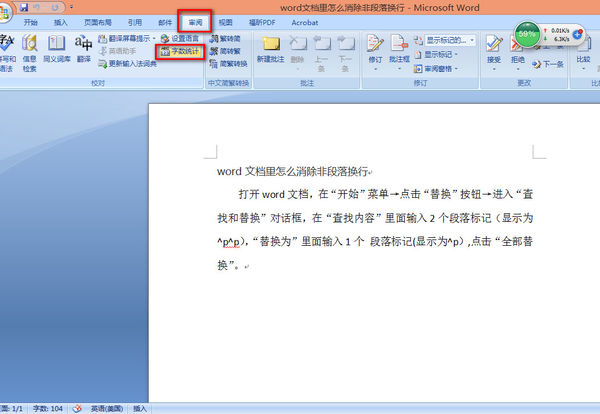600x414 pixels.
Task: Click the 英语(美国) language indicator
Action: coord(106,409)
